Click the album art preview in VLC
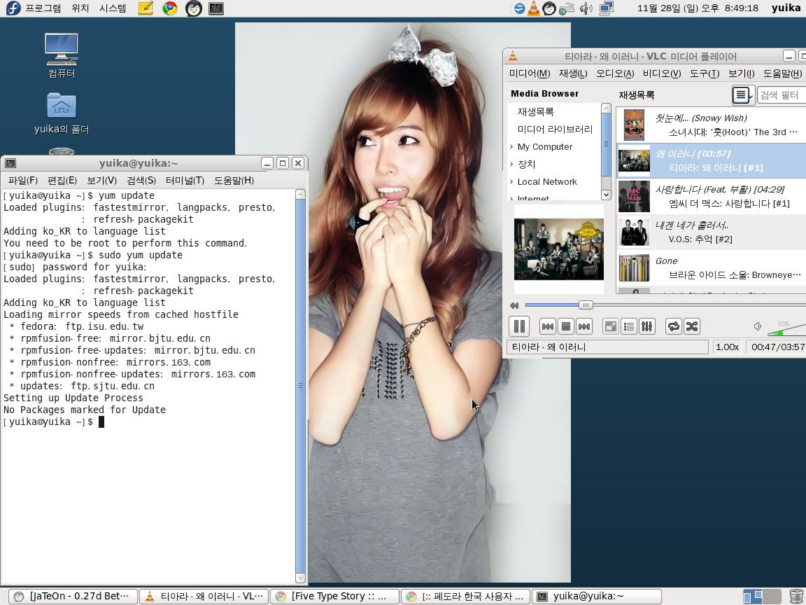This screenshot has width=806, height=605. (559, 249)
